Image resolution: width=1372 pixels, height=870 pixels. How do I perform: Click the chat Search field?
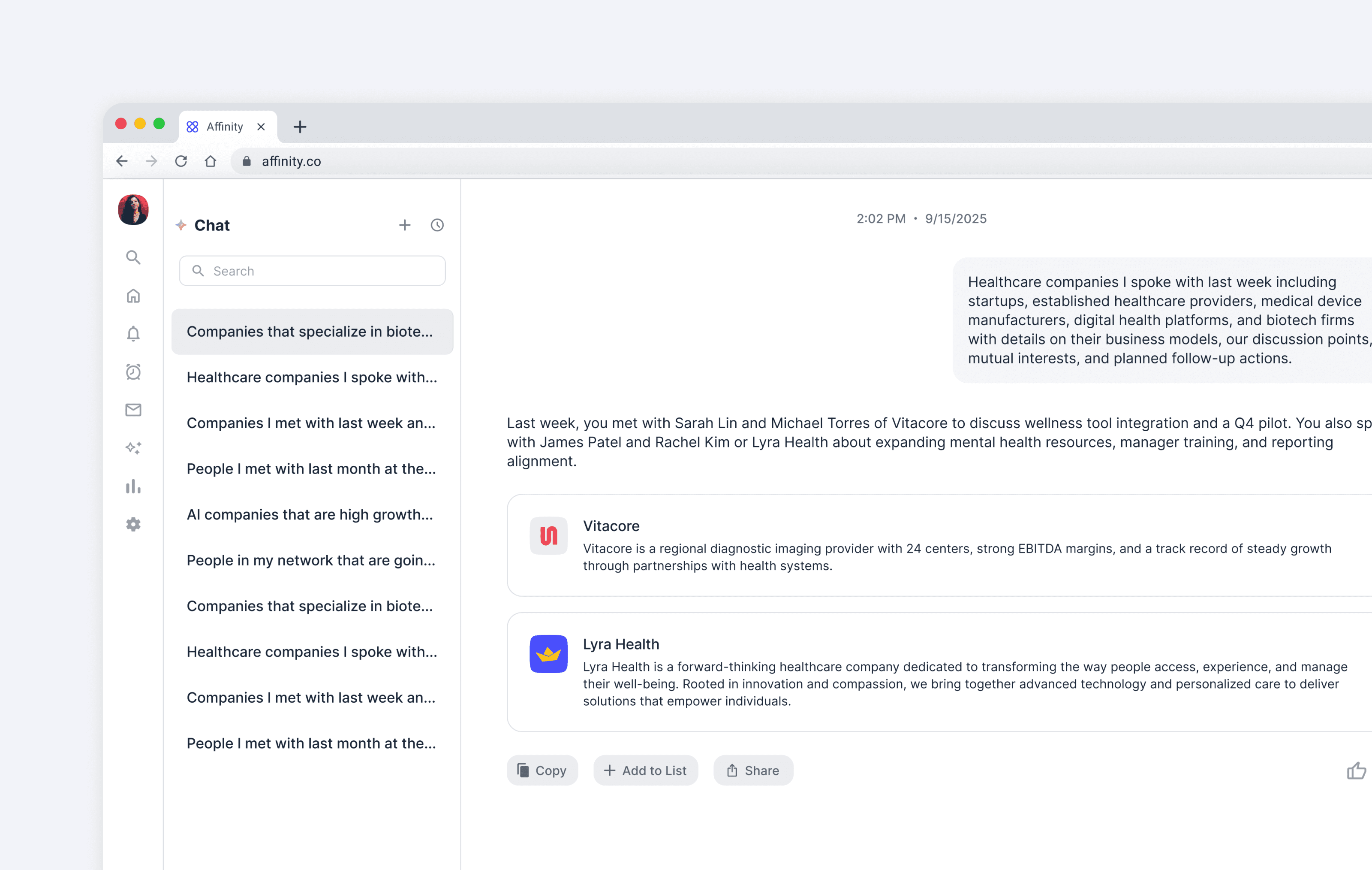pyautogui.click(x=312, y=271)
